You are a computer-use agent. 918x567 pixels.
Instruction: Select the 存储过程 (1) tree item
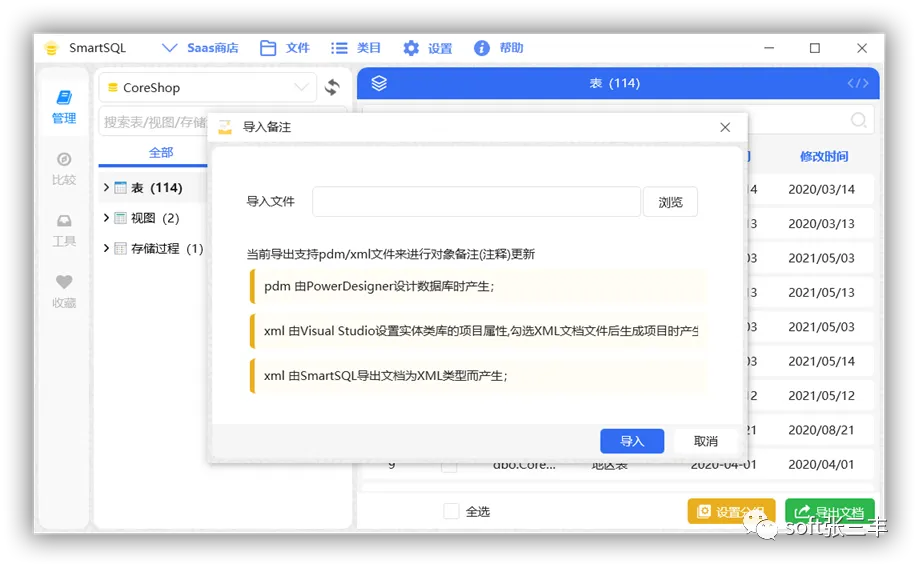click(x=167, y=248)
